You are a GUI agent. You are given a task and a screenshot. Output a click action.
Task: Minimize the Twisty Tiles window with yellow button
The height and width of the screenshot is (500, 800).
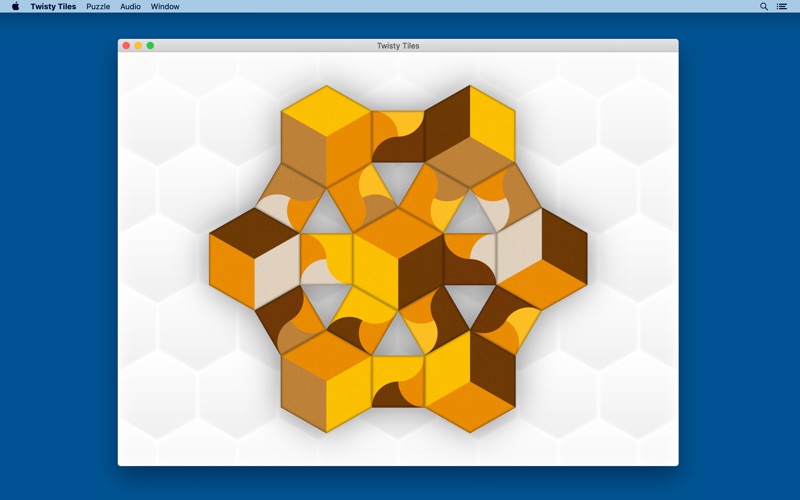(x=138, y=45)
